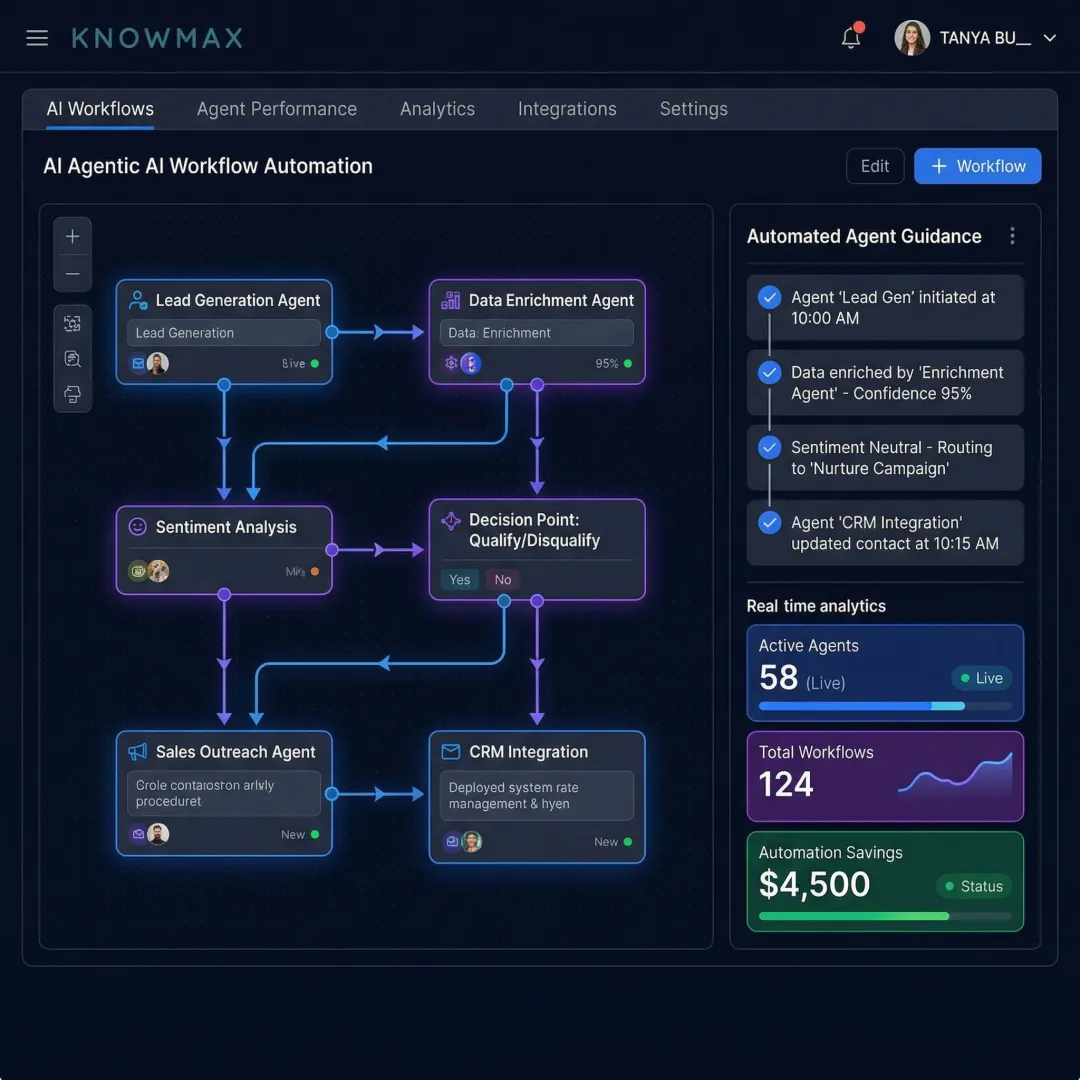
Task: Toggle the 'CRM Integration updated' checkmark
Action: 769,523
